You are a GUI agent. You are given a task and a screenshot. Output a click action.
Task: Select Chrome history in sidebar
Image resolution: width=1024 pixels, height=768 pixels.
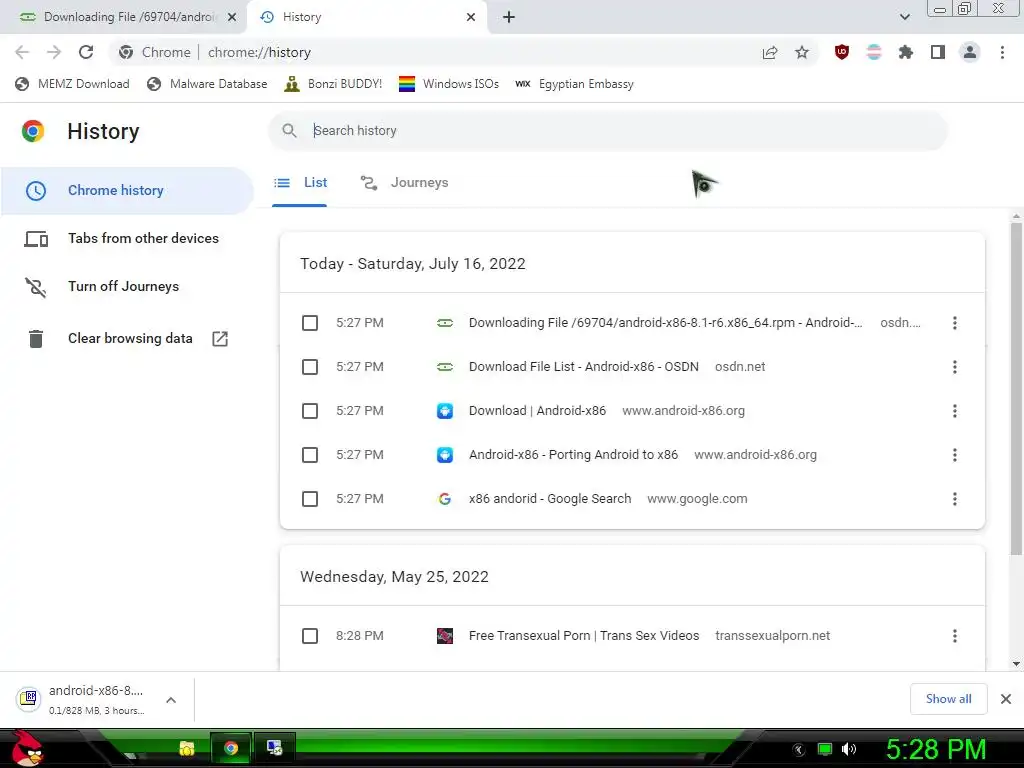[127, 190]
